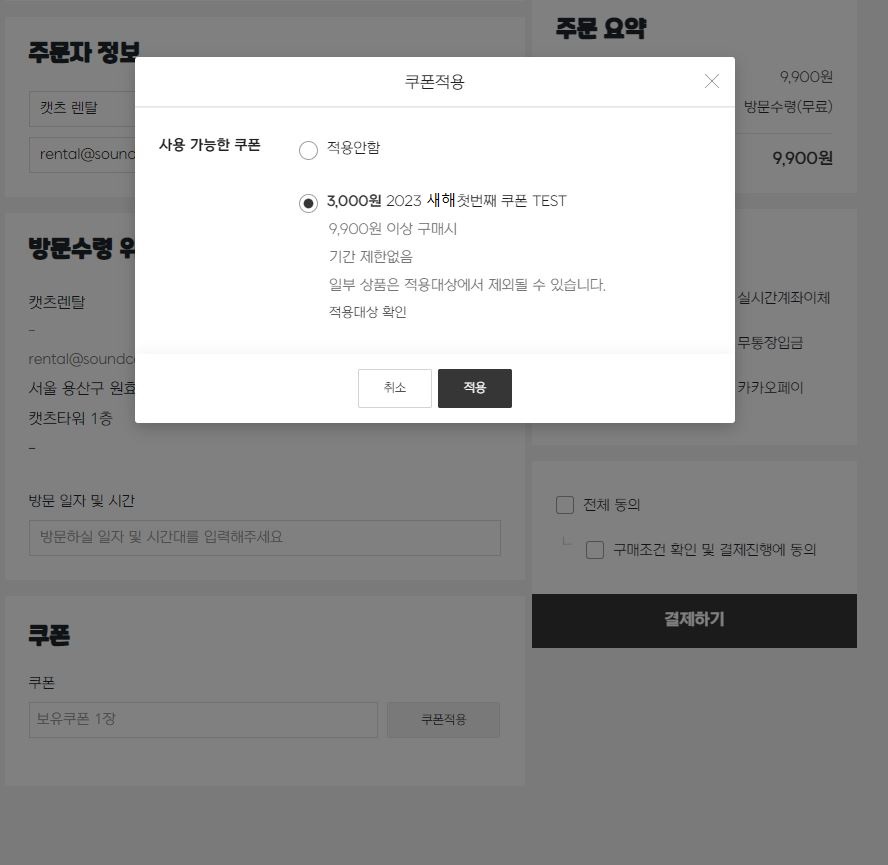
Task: Click the 쿠폰적용 button in coupon section
Action: point(443,719)
